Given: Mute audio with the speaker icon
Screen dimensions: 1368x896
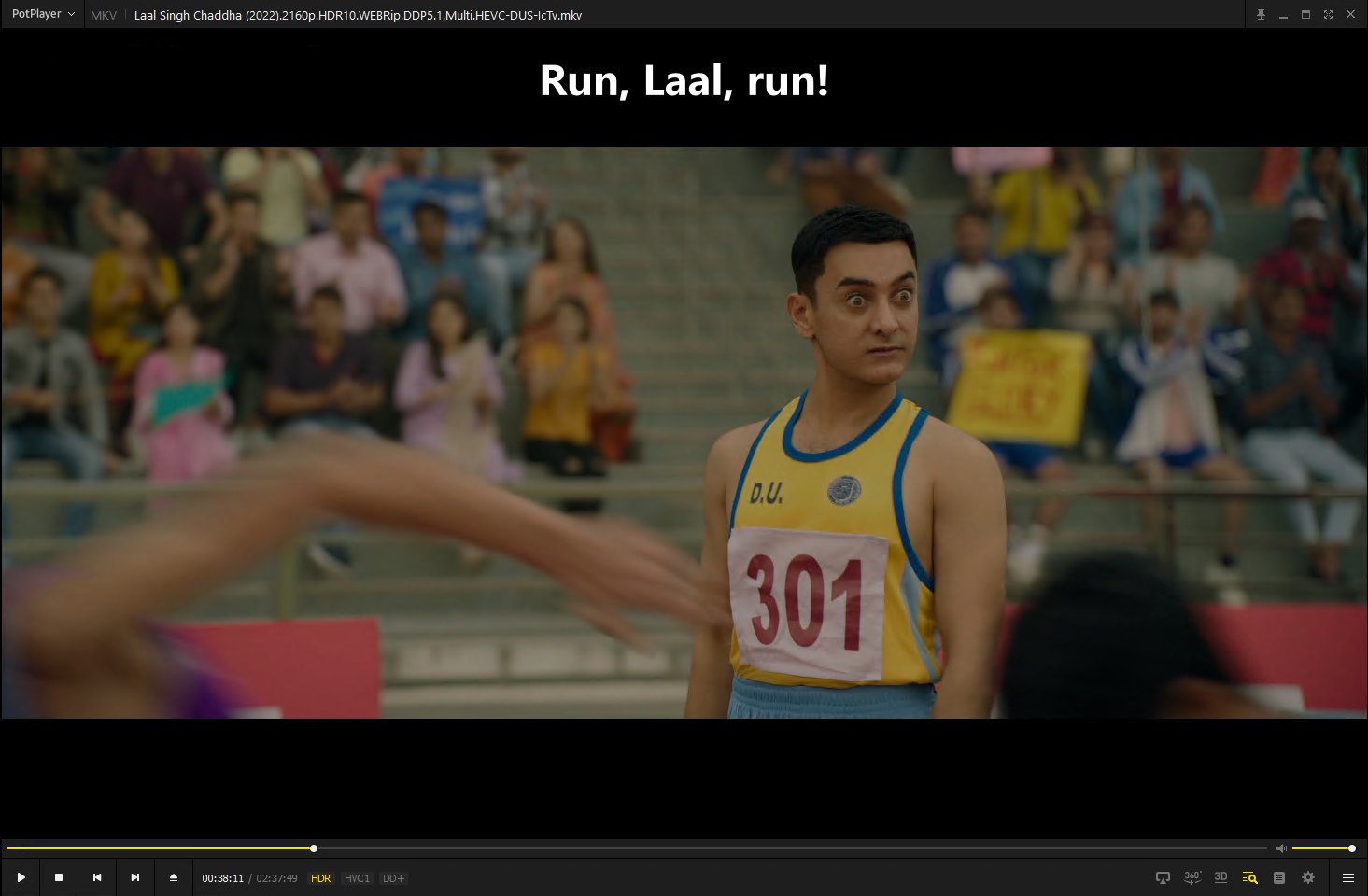Looking at the screenshot, I should coord(1281,848).
